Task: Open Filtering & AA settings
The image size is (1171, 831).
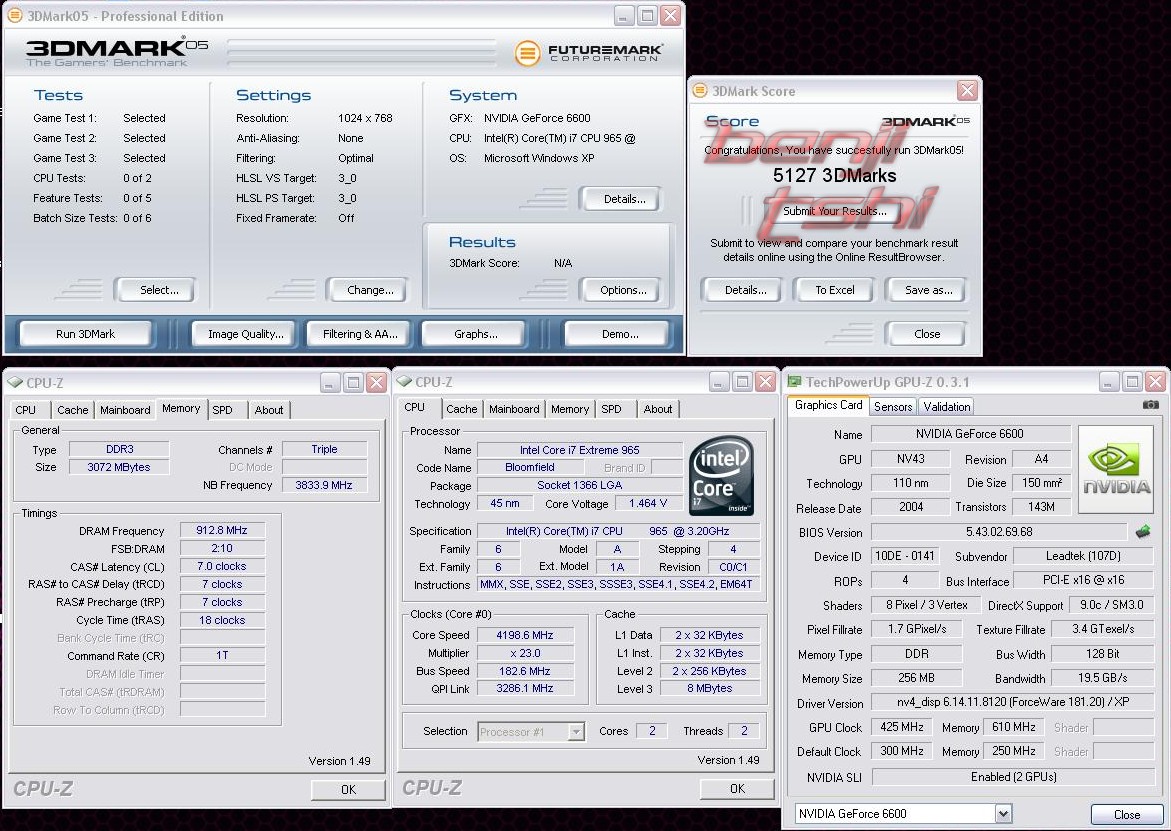Action: 360,334
